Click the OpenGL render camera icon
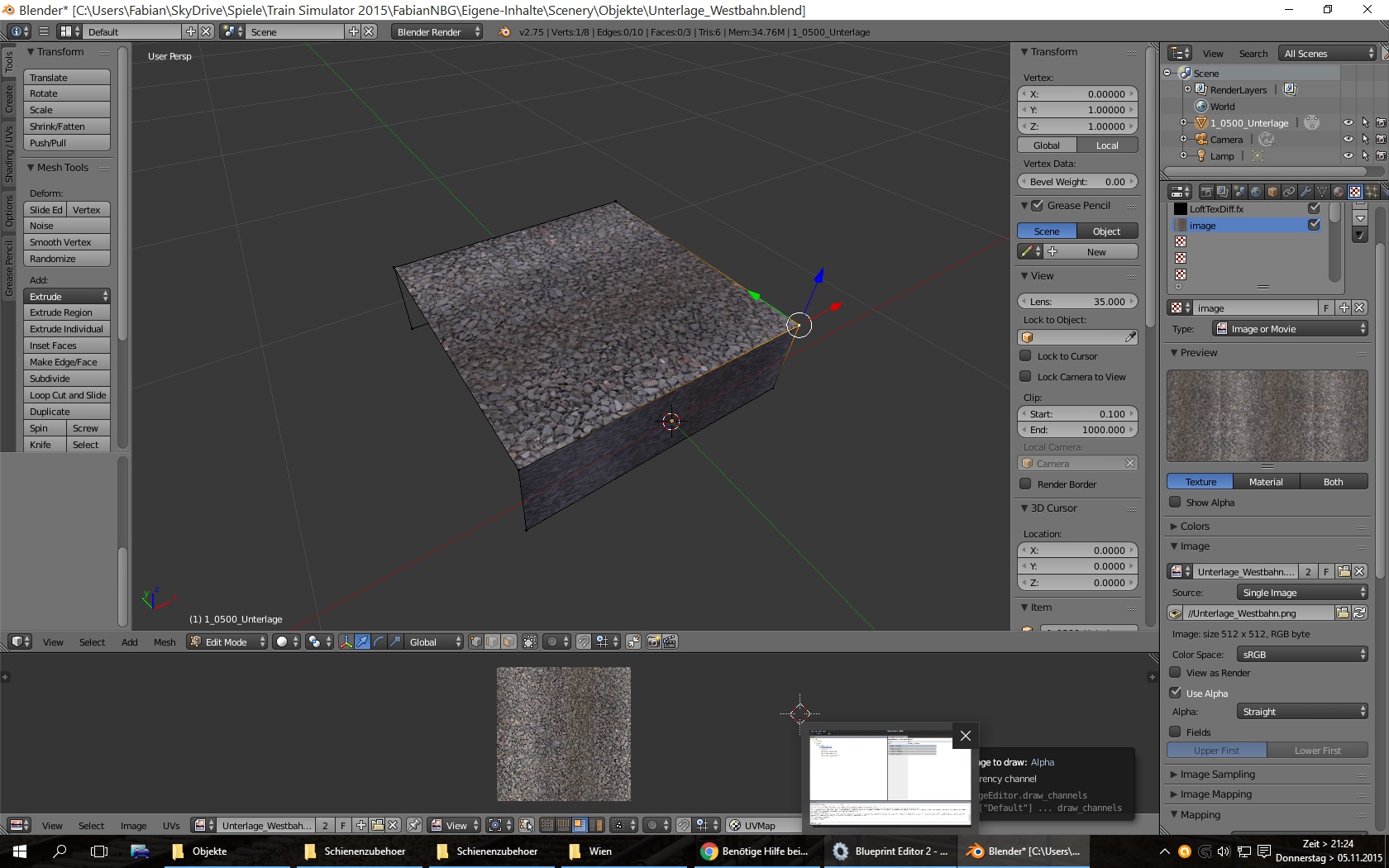 click(653, 641)
